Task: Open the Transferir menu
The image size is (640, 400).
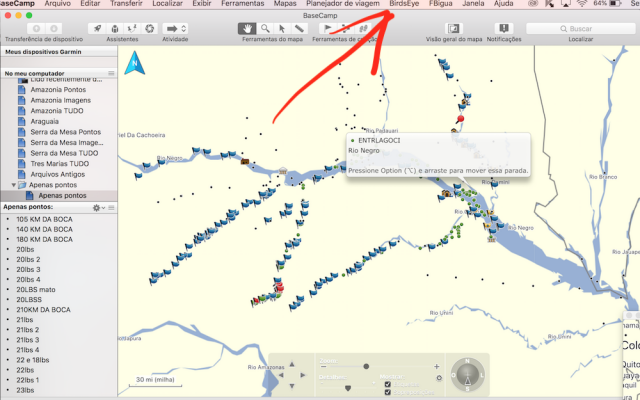Action: click(126, 4)
